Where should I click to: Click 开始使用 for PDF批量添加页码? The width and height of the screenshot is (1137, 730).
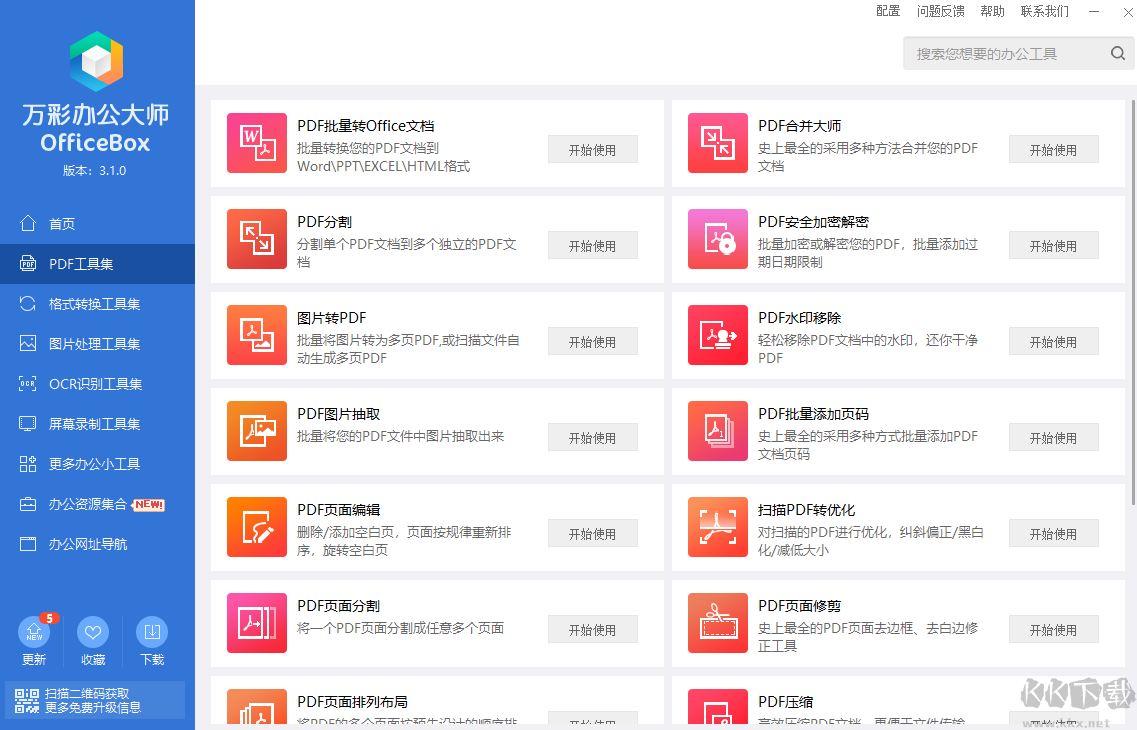(1053, 437)
